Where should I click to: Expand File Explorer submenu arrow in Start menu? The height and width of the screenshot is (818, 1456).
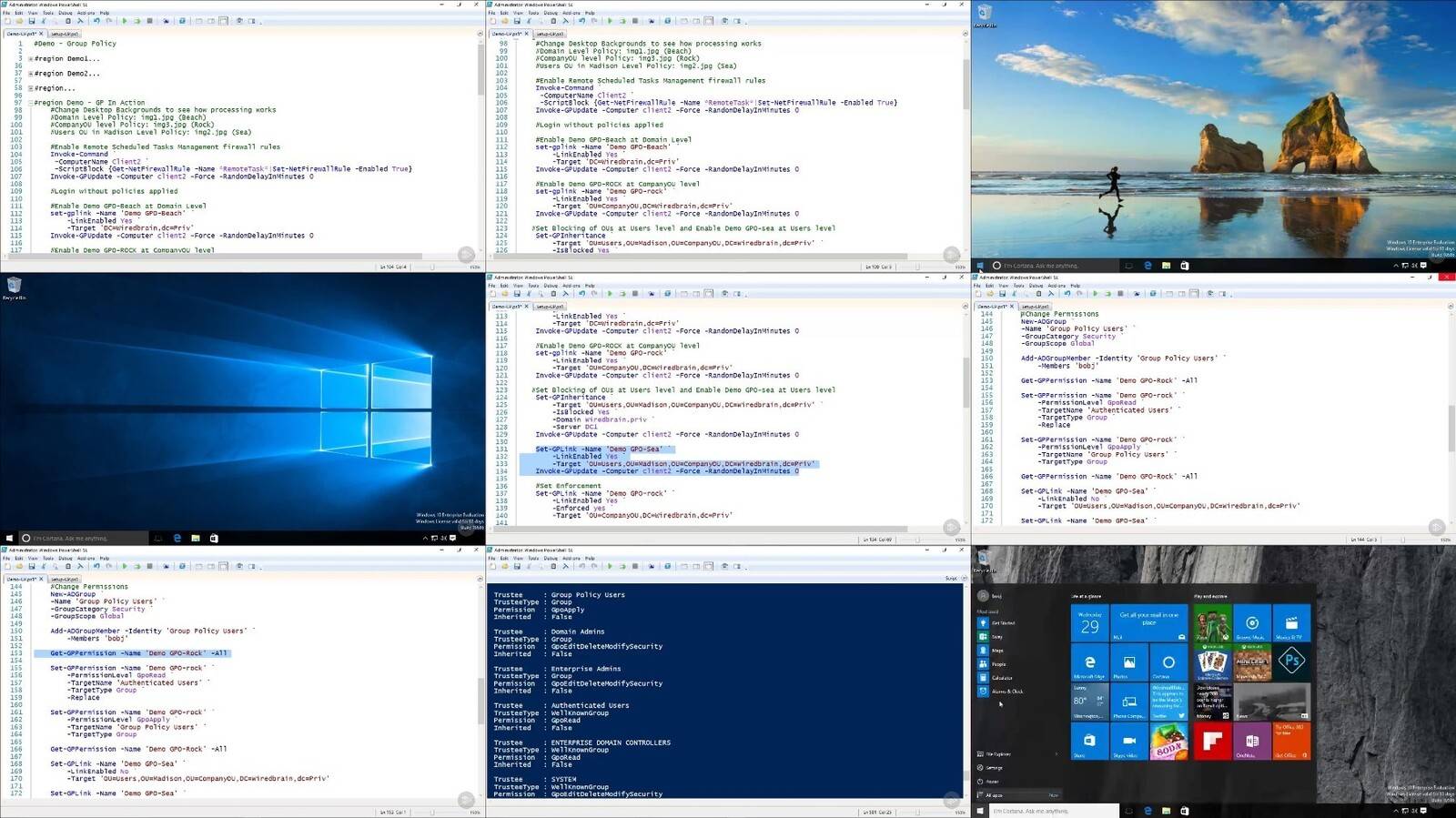coord(1056,754)
